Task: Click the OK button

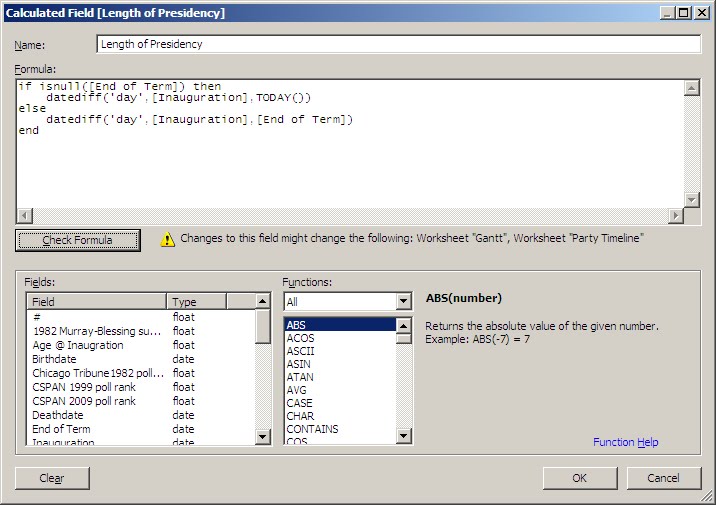Action: click(579, 478)
